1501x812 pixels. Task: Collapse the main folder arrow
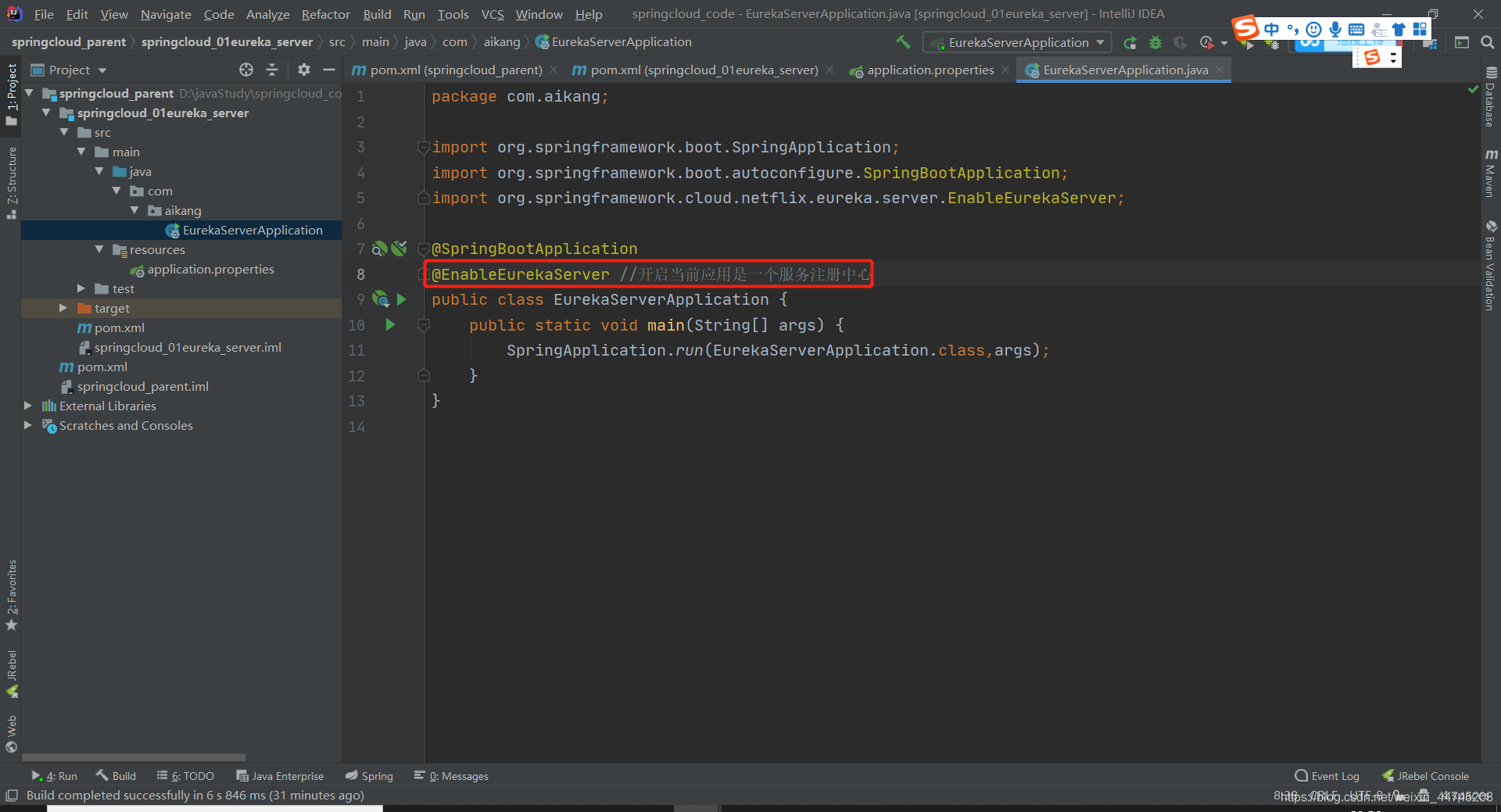click(x=81, y=152)
